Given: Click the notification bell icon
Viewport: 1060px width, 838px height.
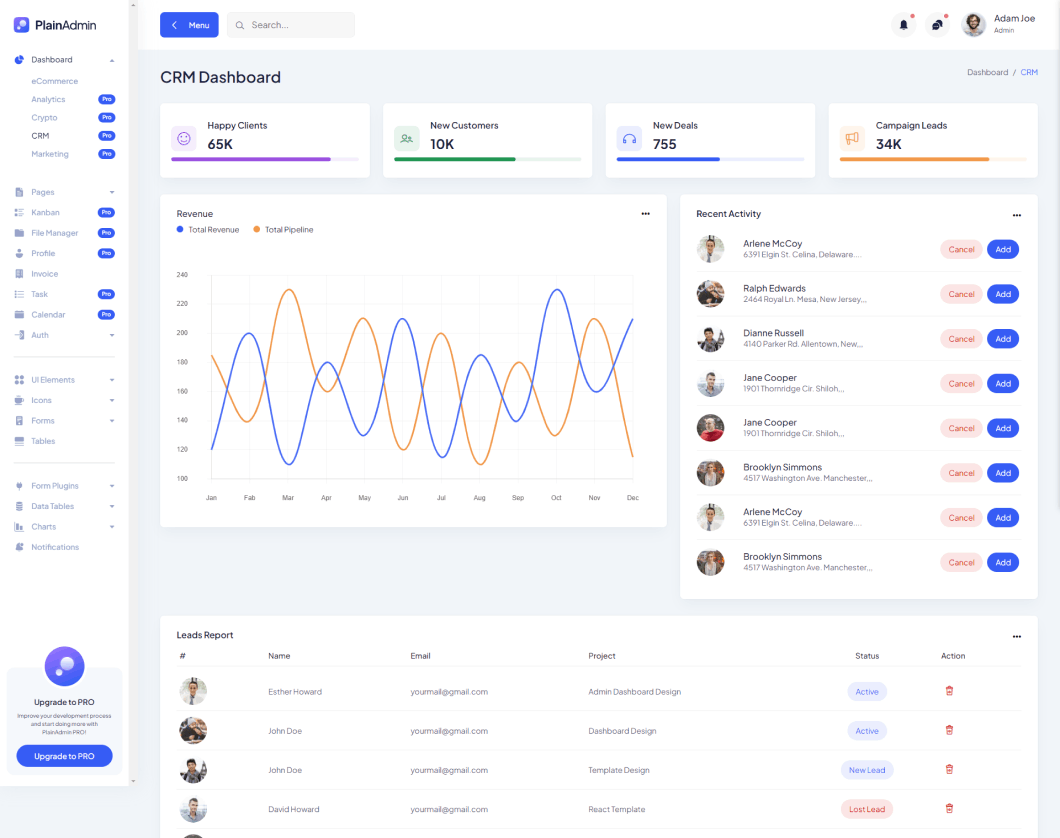Looking at the screenshot, I should 903,25.
